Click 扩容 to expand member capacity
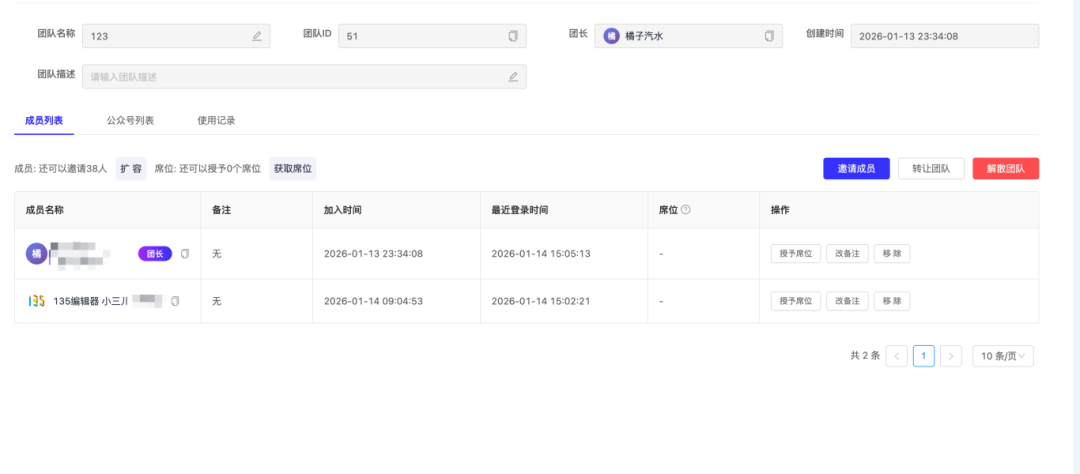The image size is (1080, 474). coord(131,169)
